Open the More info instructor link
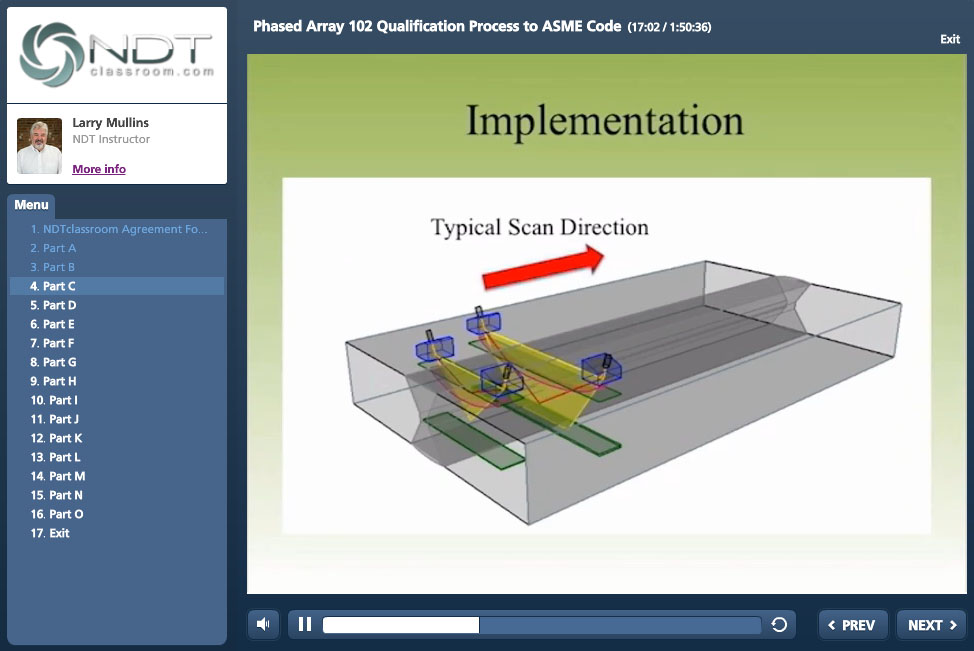This screenshot has height=651, width=974. [x=99, y=169]
